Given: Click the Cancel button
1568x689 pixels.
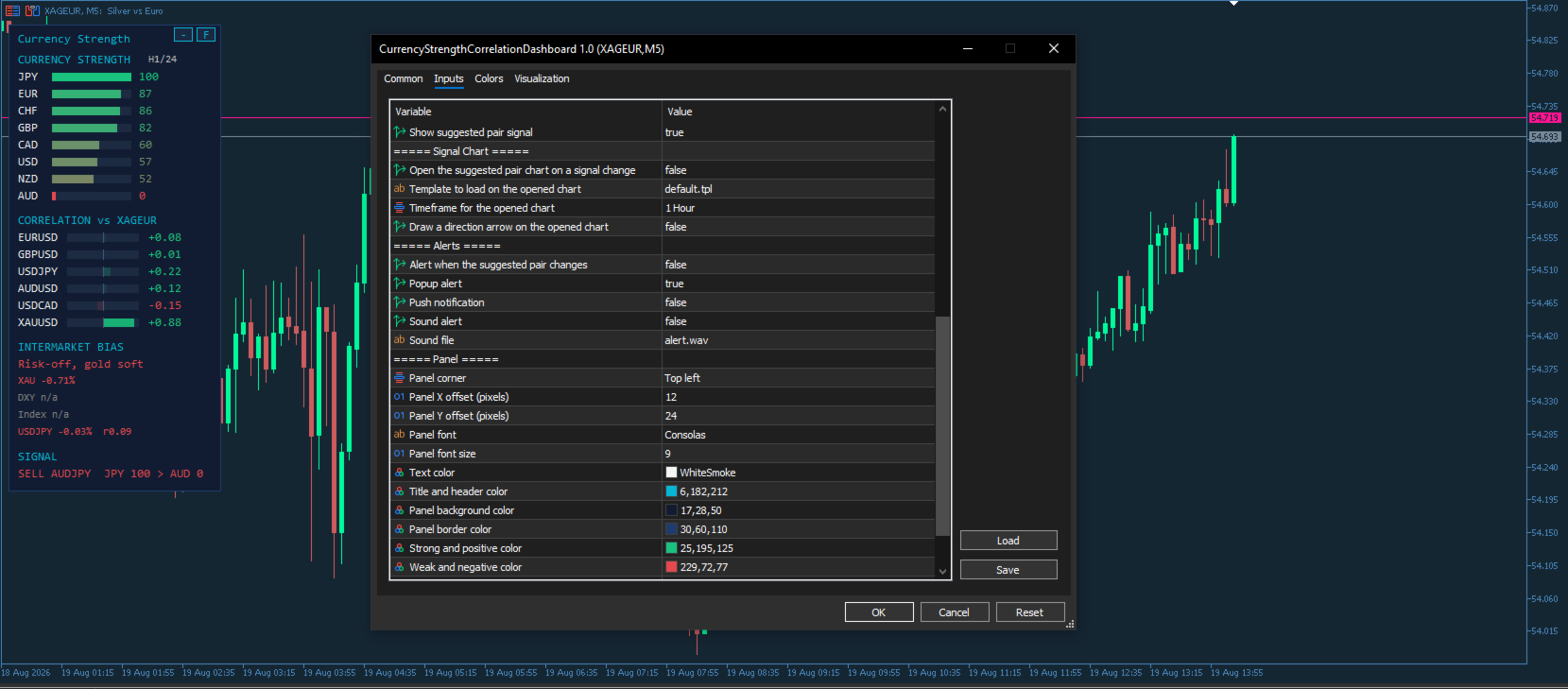Looking at the screenshot, I should pyautogui.click(x=955, y=612).
